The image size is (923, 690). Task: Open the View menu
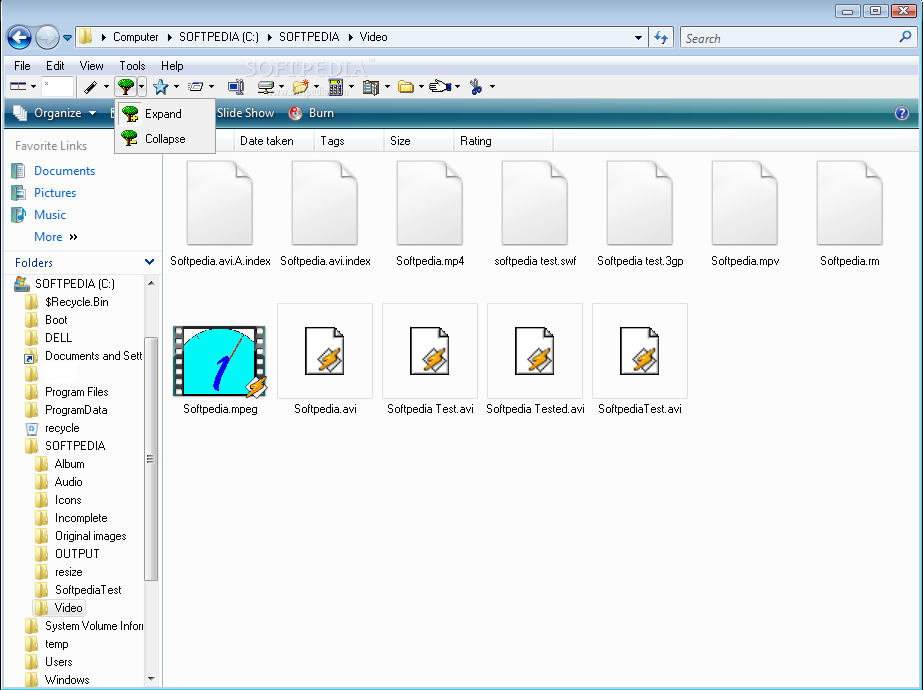coord(91,66)
